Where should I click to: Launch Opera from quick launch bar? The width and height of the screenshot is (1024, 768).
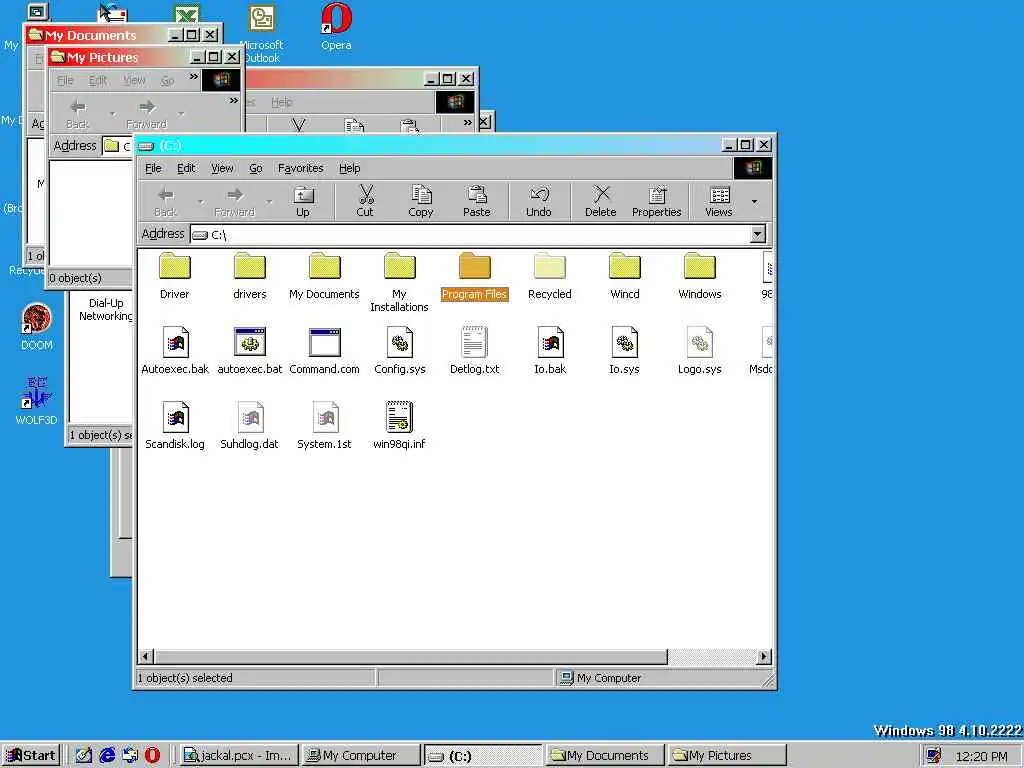152,756
